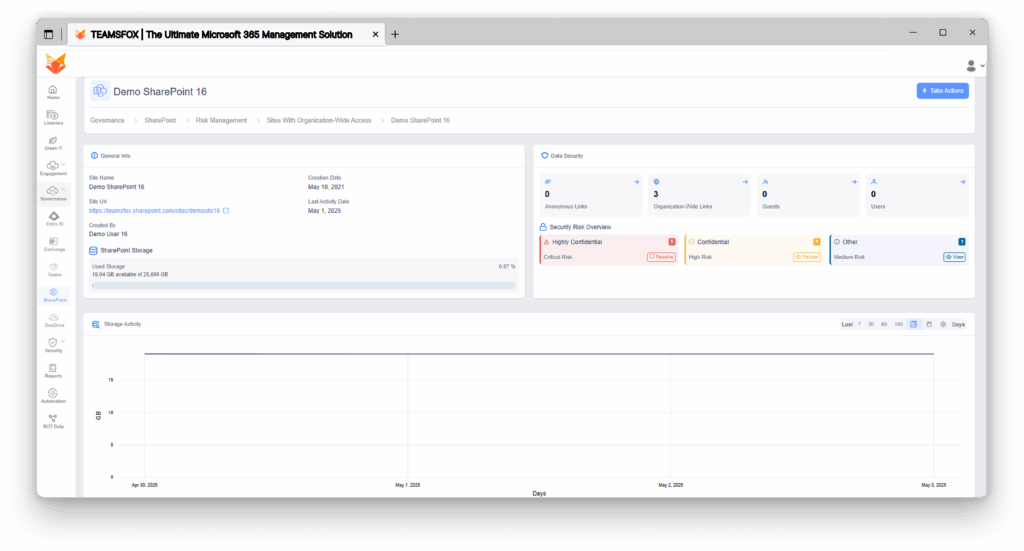This screenshot has height=551, width=1024.
Task: Click the Users card
Action: 918,195
